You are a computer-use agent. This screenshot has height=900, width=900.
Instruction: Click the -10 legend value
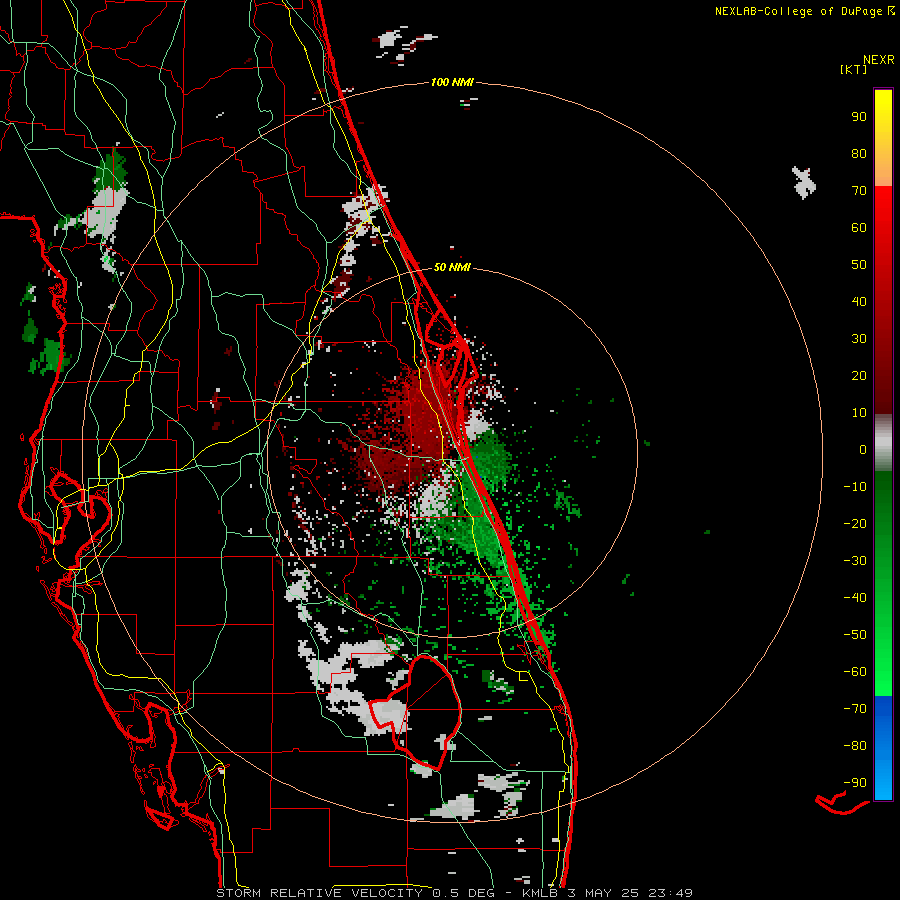(855, 487)
